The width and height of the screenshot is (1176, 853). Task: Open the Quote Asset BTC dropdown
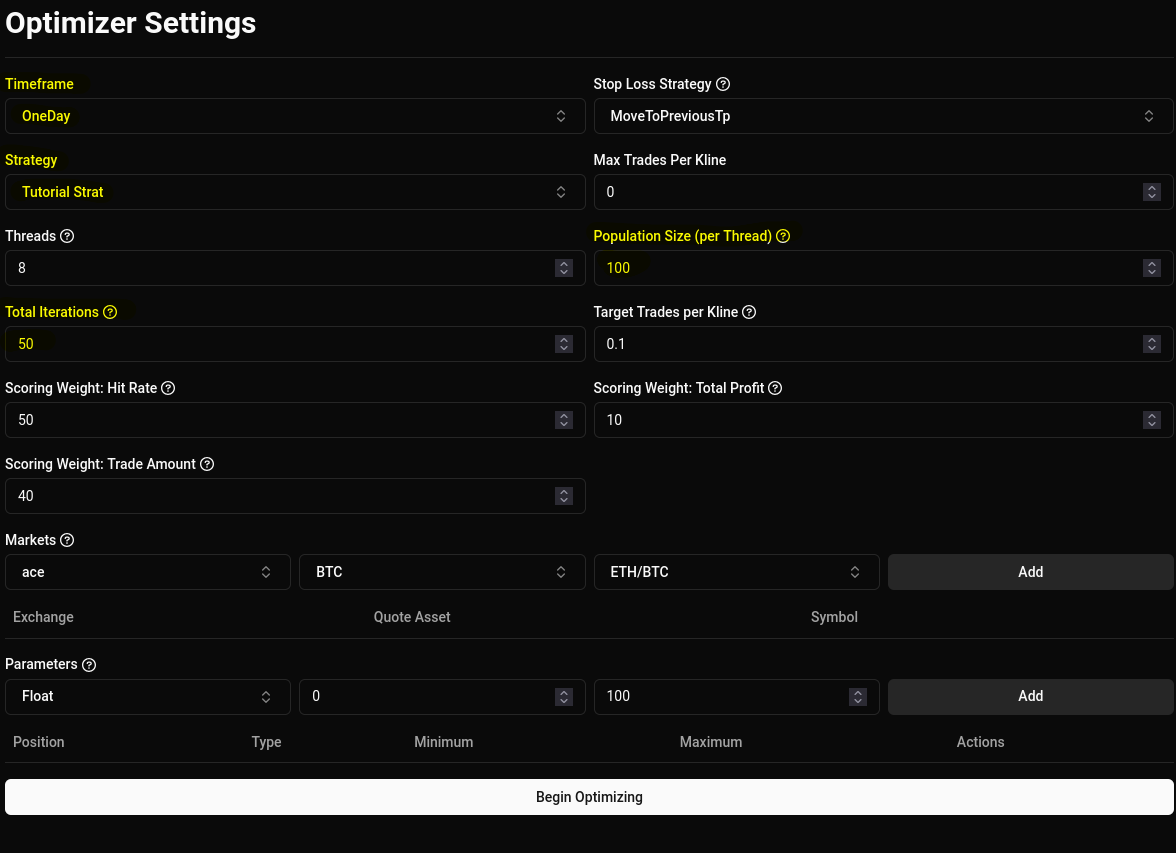pos(442,572)
